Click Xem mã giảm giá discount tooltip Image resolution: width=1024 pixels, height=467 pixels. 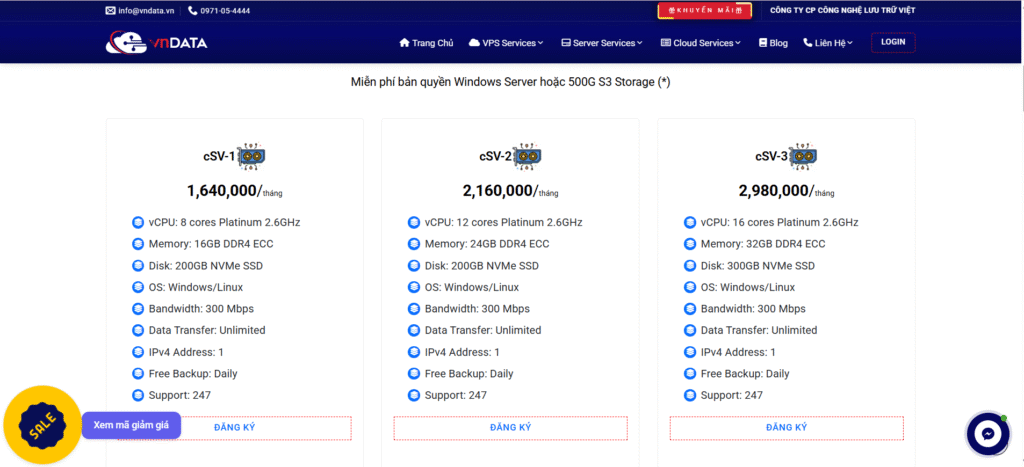pos(131,425)
